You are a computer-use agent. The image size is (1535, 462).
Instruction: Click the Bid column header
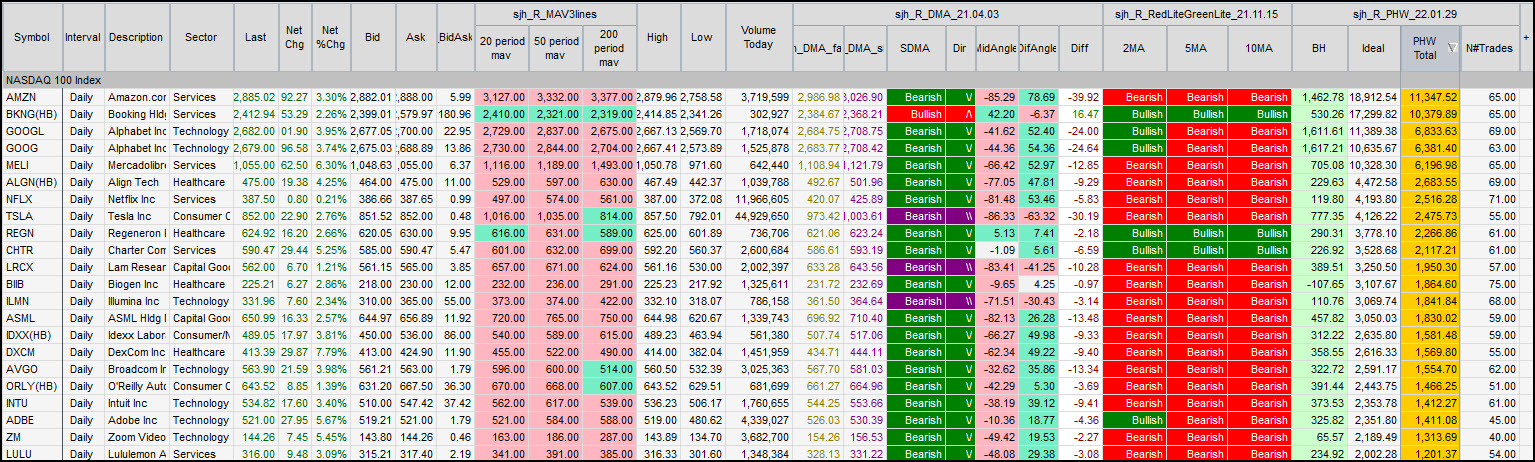pos(372,37)
